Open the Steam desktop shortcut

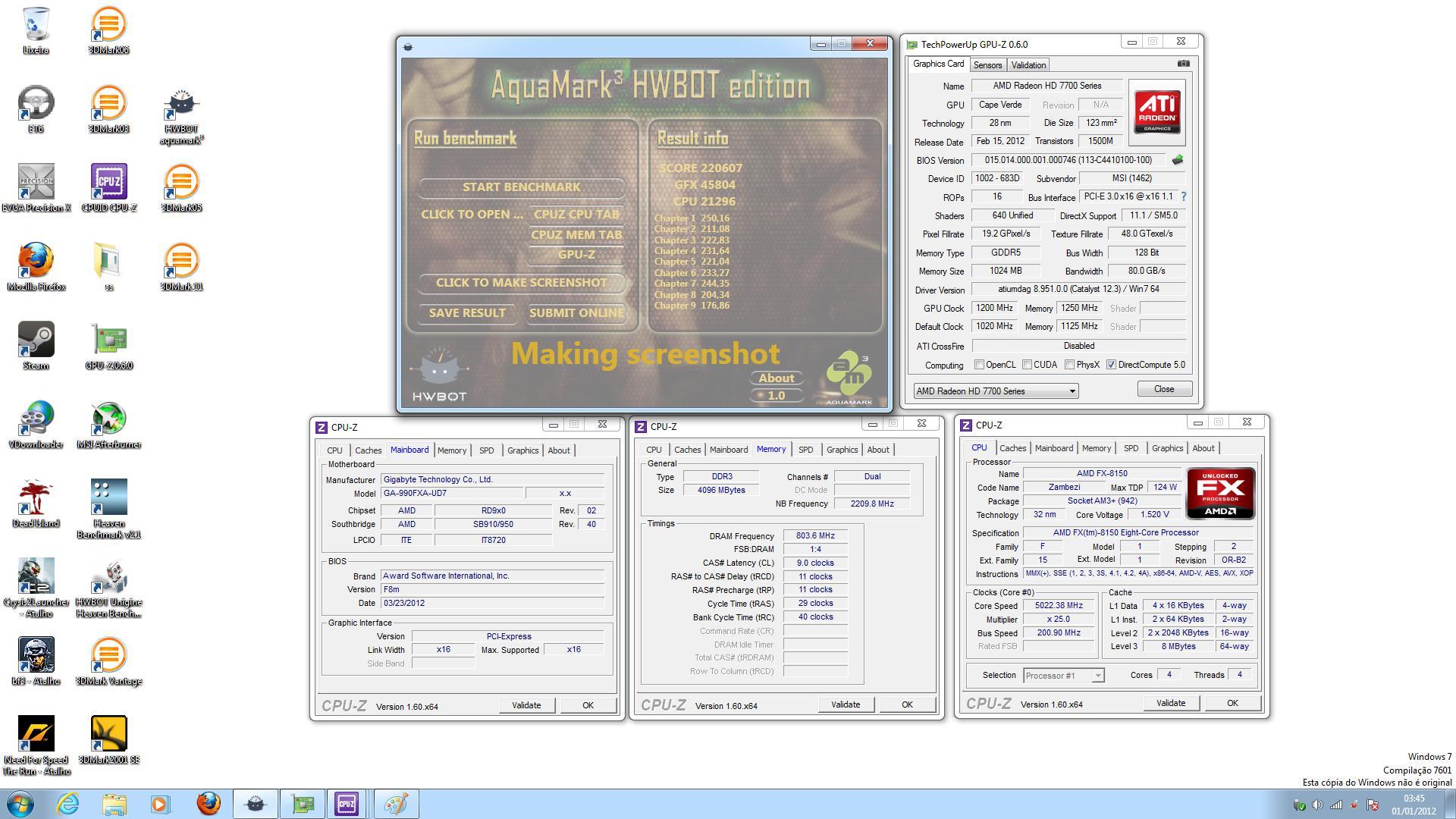pyautogui.click(x=36, y=347)
